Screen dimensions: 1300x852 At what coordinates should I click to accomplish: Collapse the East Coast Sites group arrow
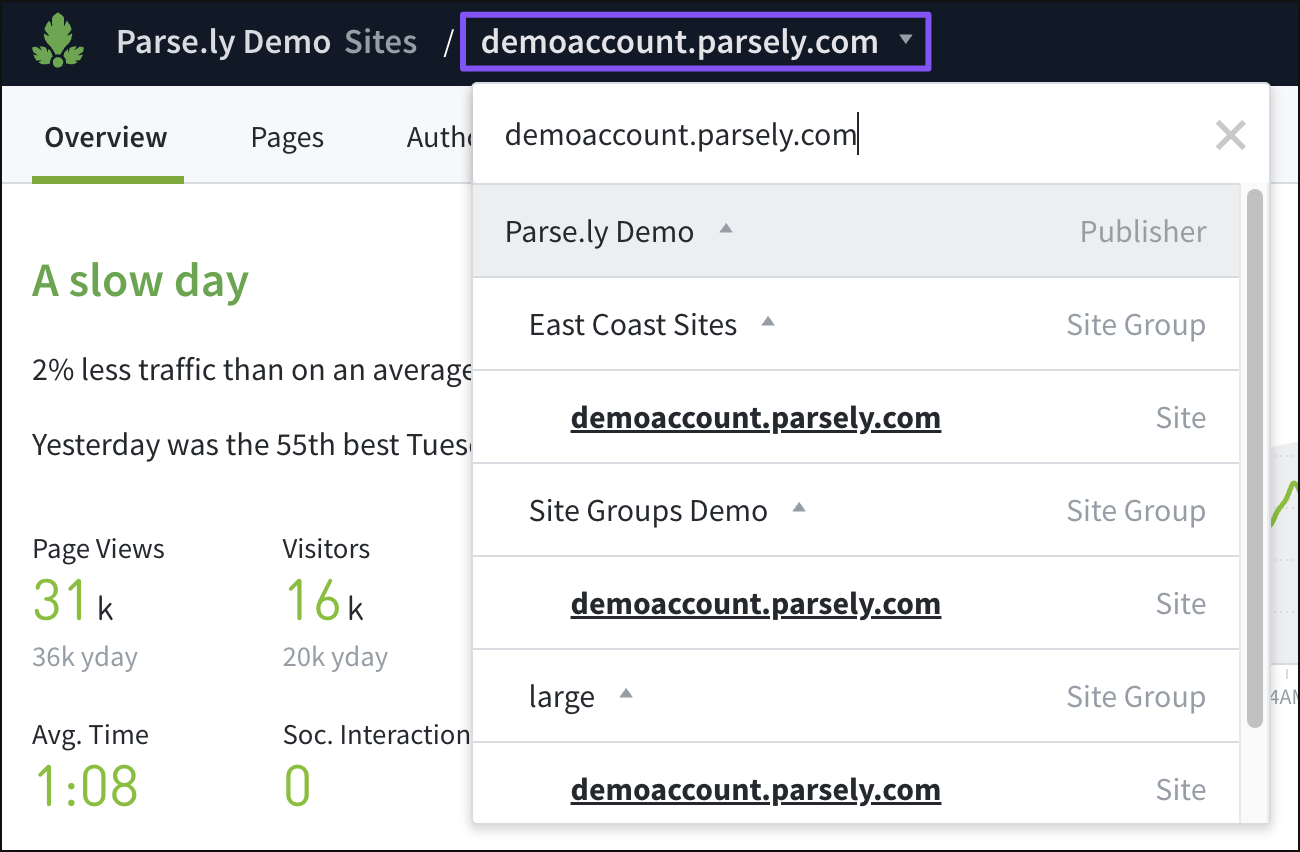tap(768, 322)
